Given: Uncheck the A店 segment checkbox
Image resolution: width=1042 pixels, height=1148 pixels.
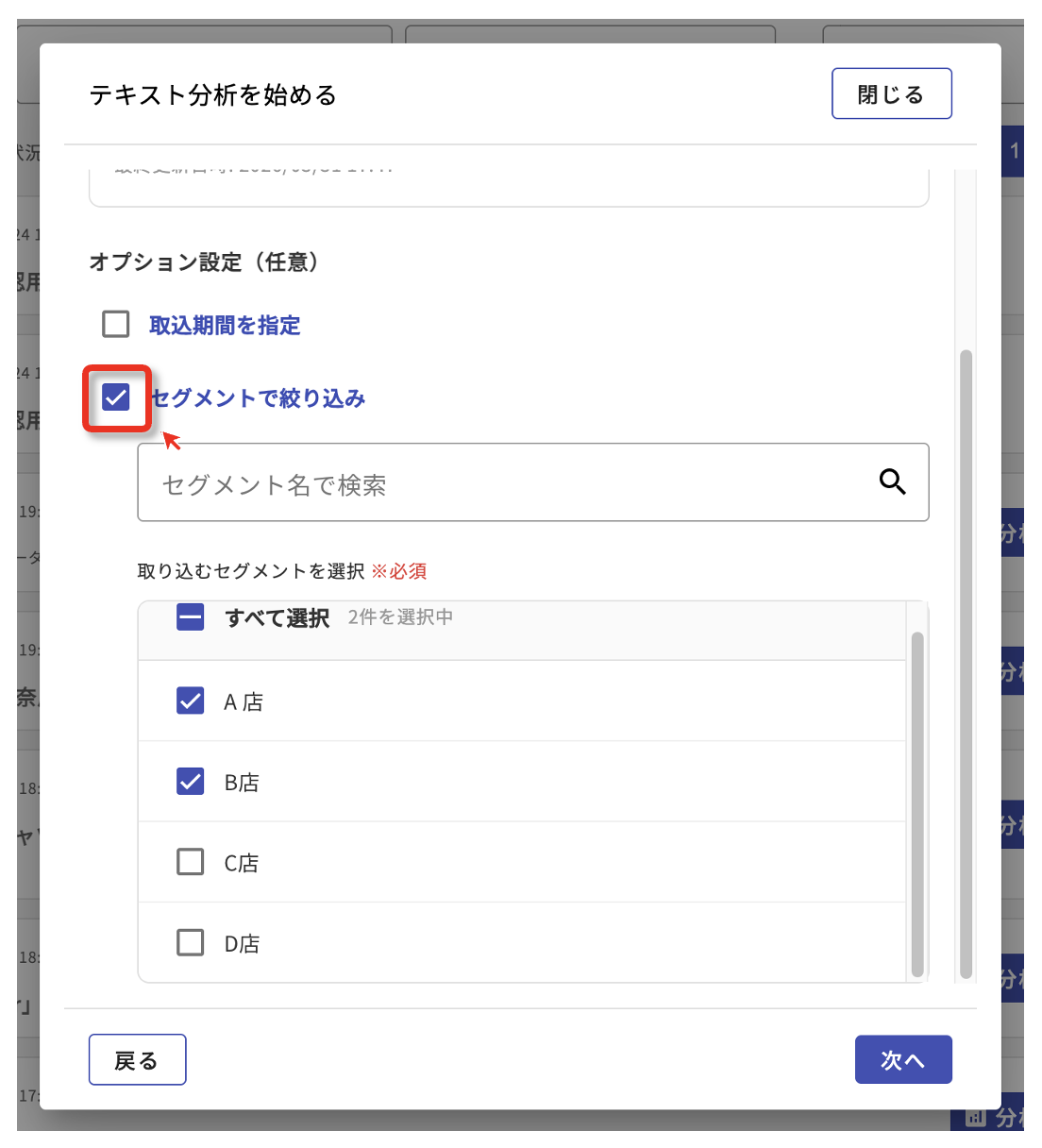Looking at the screenshot, I should 191,701.
